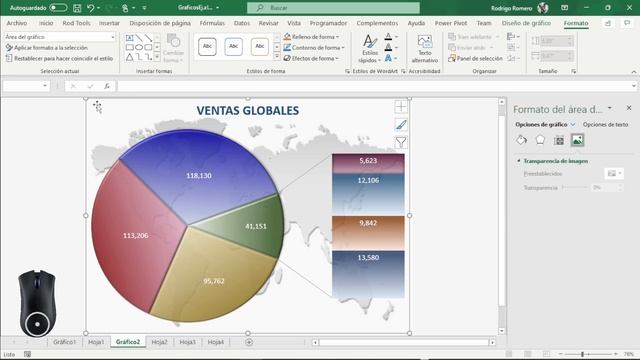The width and height of the screenshot is (640, 360).
Task: Select the oval shape in shapes gallery
Action: [139, 47]
